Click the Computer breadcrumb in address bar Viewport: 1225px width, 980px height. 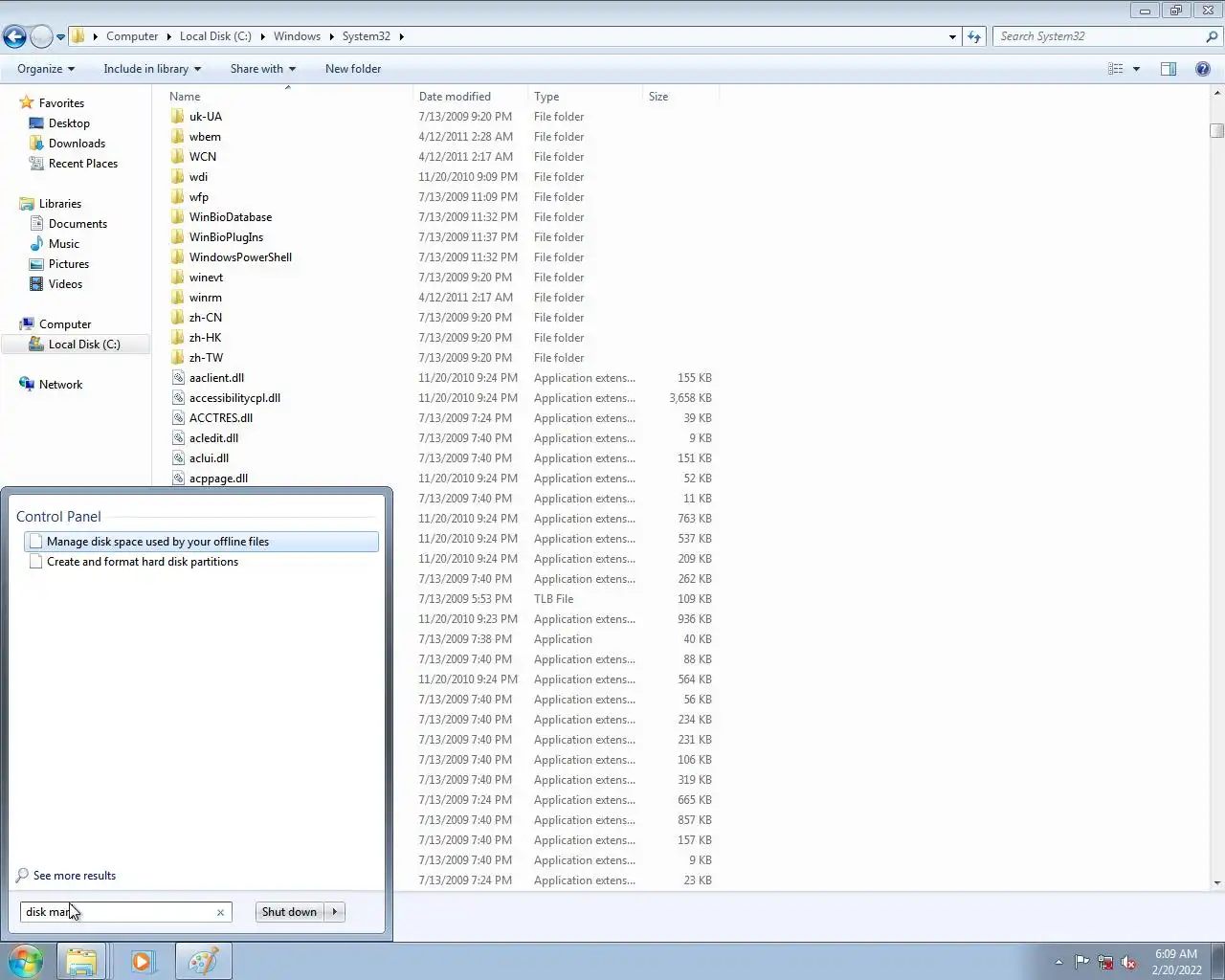click(132, 36)
